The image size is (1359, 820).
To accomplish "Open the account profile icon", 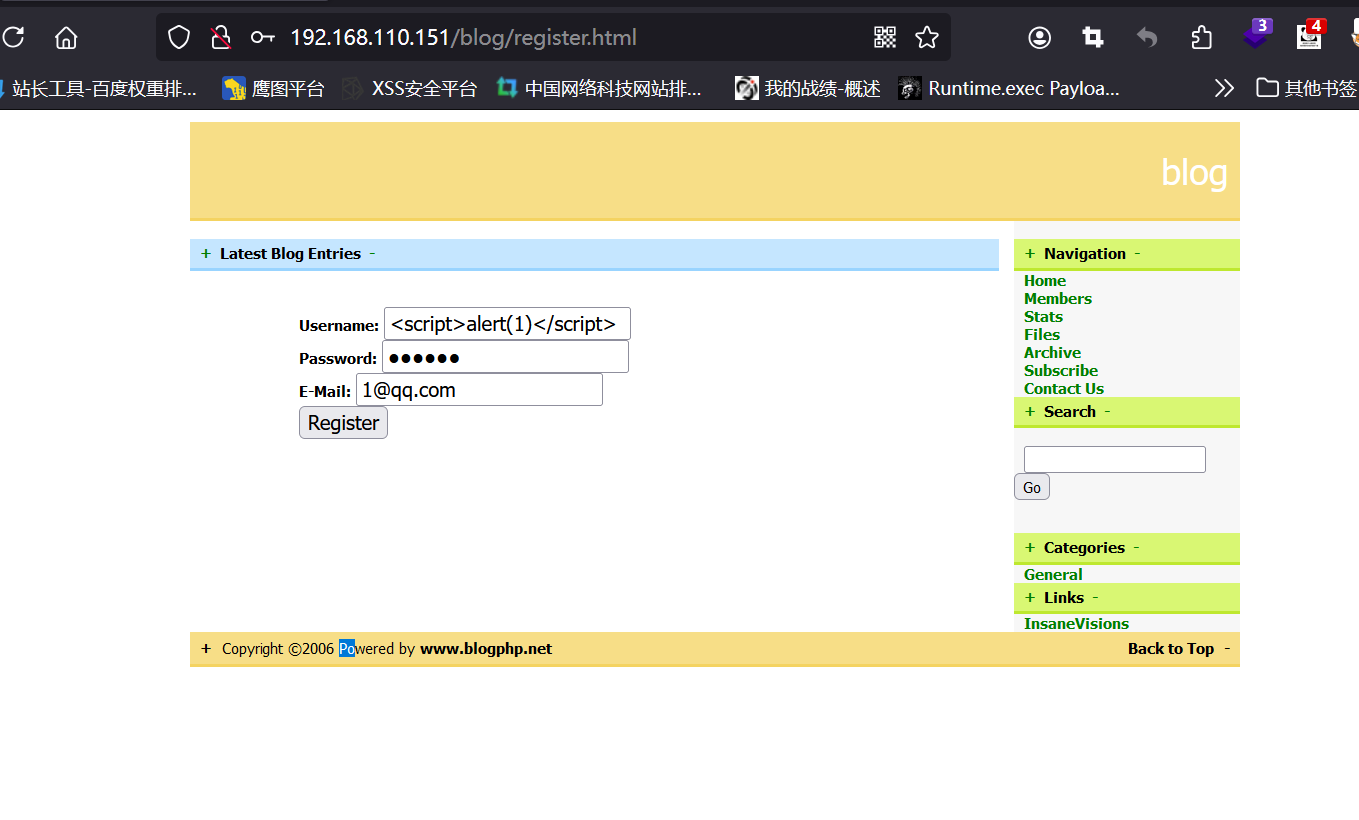I will (x=1040, y=38).
